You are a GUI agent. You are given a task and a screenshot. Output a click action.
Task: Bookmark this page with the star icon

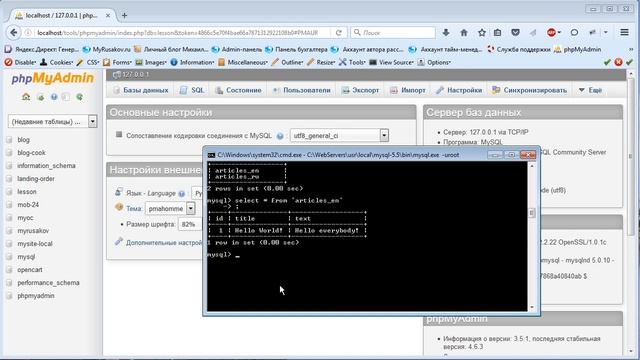click(x=482, y=33)
